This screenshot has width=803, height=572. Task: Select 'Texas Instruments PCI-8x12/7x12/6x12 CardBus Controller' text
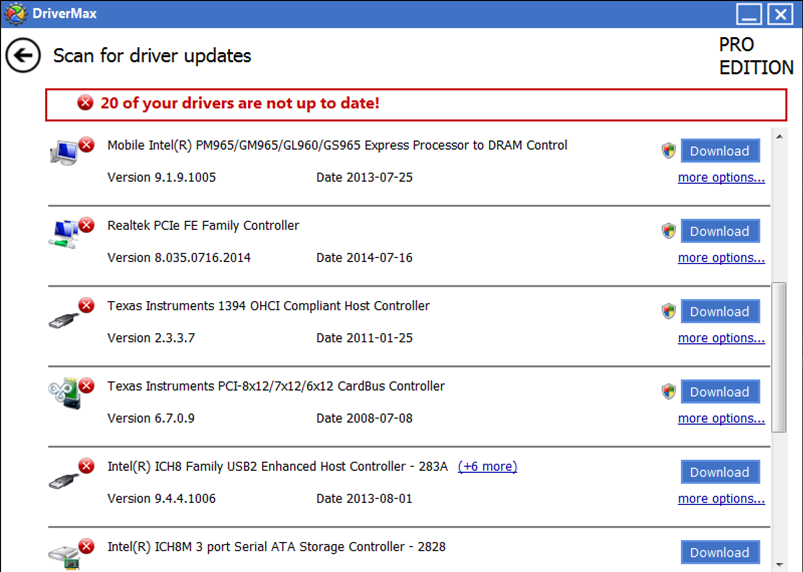[276, 387]
